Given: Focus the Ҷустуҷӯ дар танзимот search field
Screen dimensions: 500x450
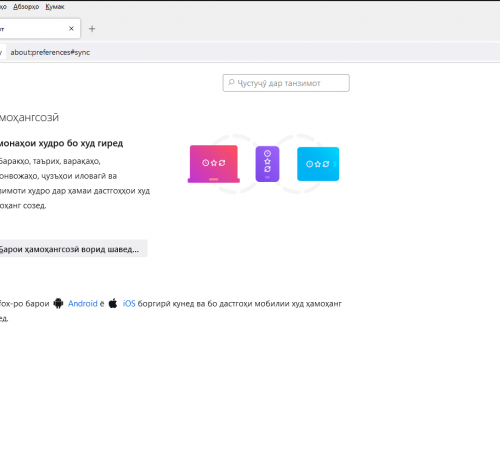Looking at the screenshot, I should 286,83.
